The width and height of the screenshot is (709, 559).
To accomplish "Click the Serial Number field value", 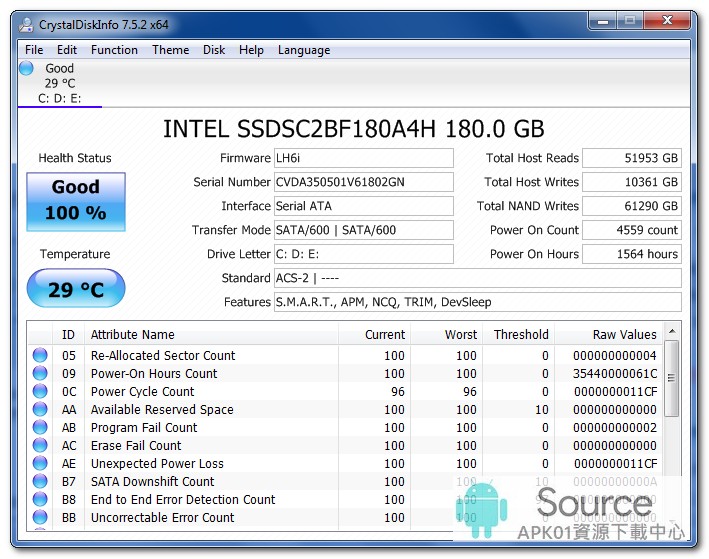I will click(x=364, y=182).
